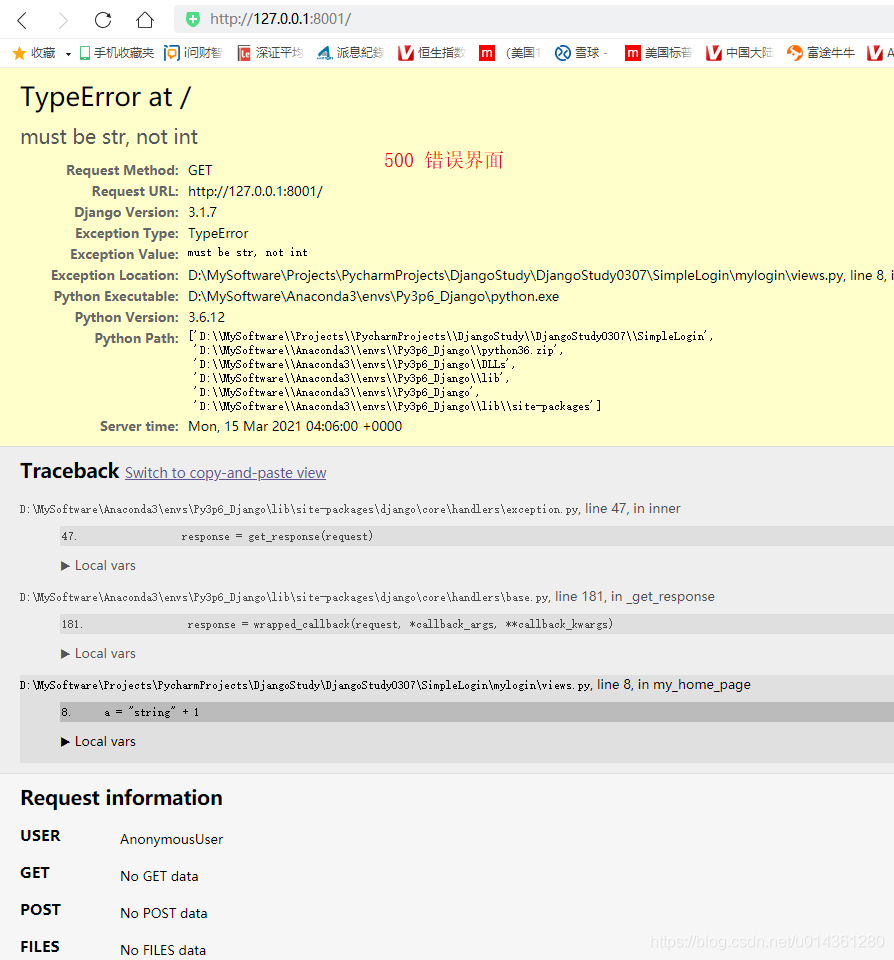Click traceback code line 181 wrapped_callback
The height and width of the screenshot is (960, 894).
point(477,624)
